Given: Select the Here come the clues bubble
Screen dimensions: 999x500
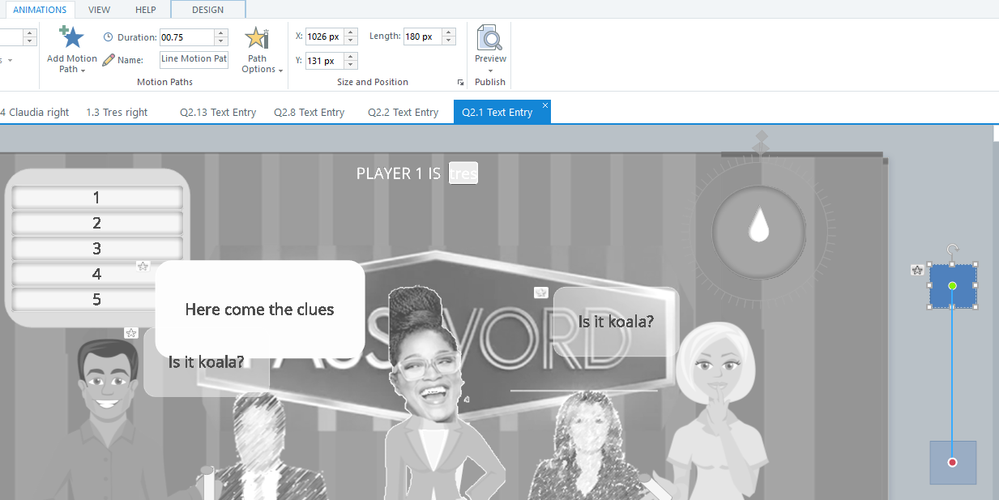Looking at the screenshot, I should click(259, 310).
